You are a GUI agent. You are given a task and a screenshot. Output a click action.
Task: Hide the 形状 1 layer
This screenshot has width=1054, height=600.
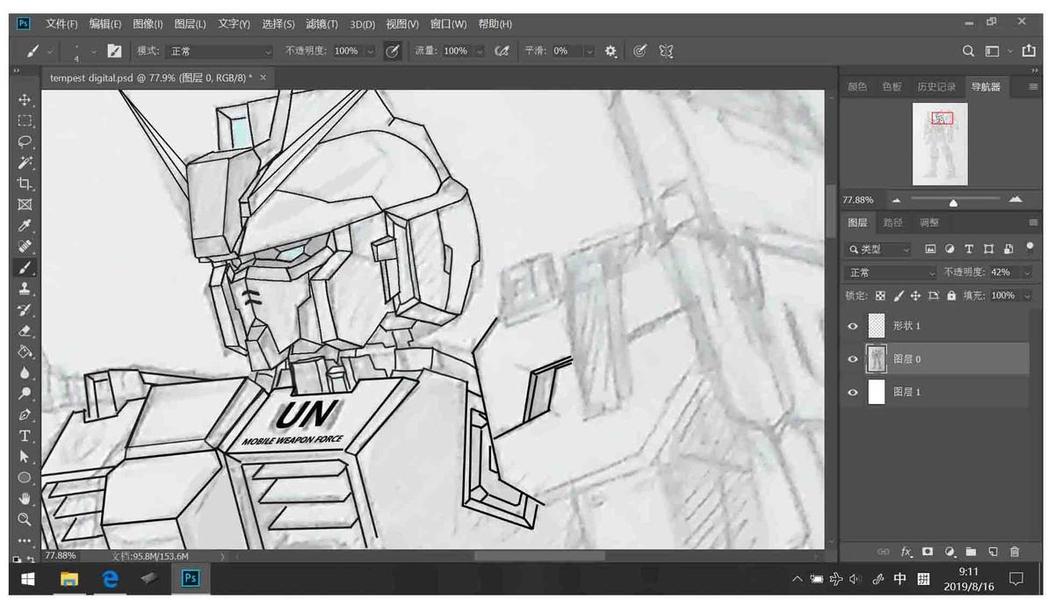pyautogui.click(x=852, y=326)
